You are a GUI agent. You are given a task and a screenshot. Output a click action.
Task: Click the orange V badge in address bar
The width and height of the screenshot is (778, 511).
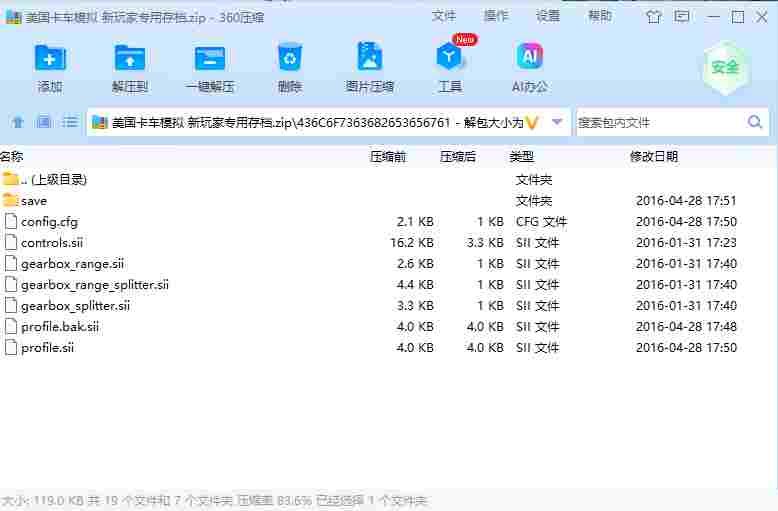tap(532, 122)
